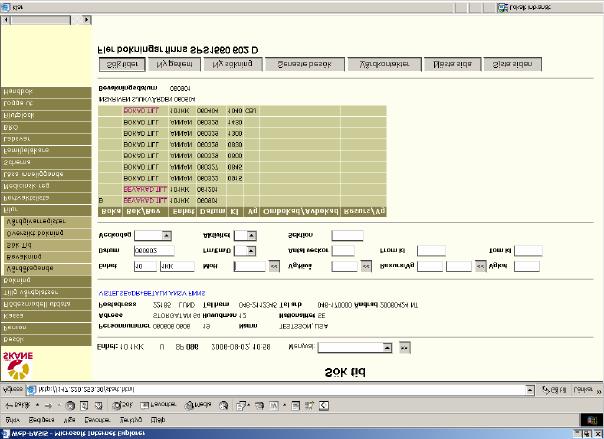The height and width of the screenshot is (439, 604).
Task: Click the page icon in the address bar
Action: [x=31, y=390]
